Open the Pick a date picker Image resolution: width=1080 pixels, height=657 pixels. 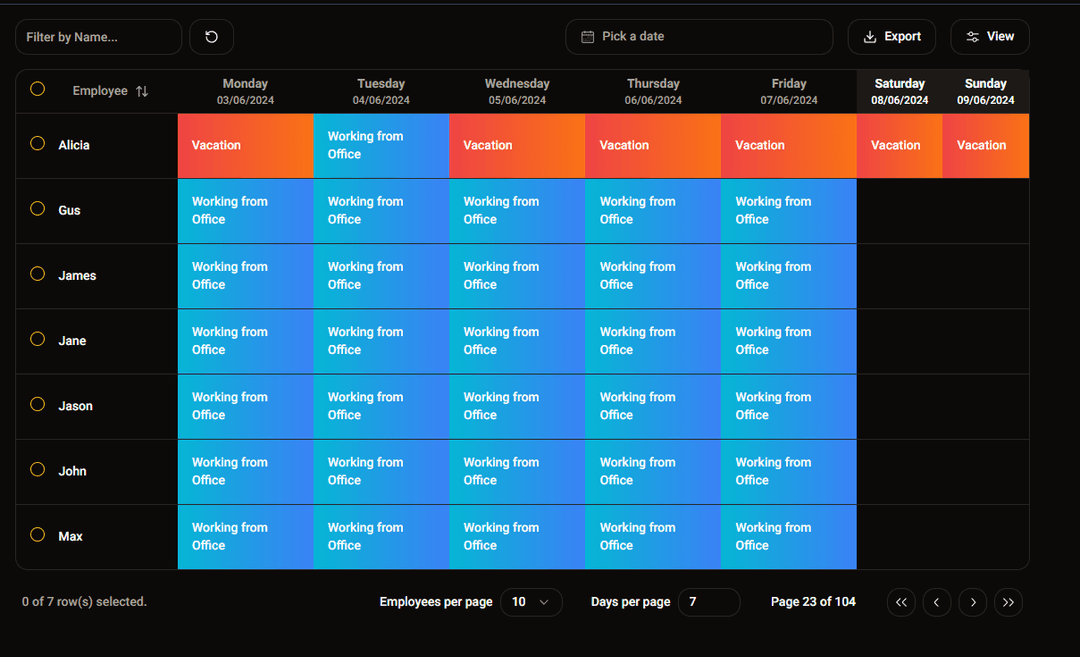point(699,37)
